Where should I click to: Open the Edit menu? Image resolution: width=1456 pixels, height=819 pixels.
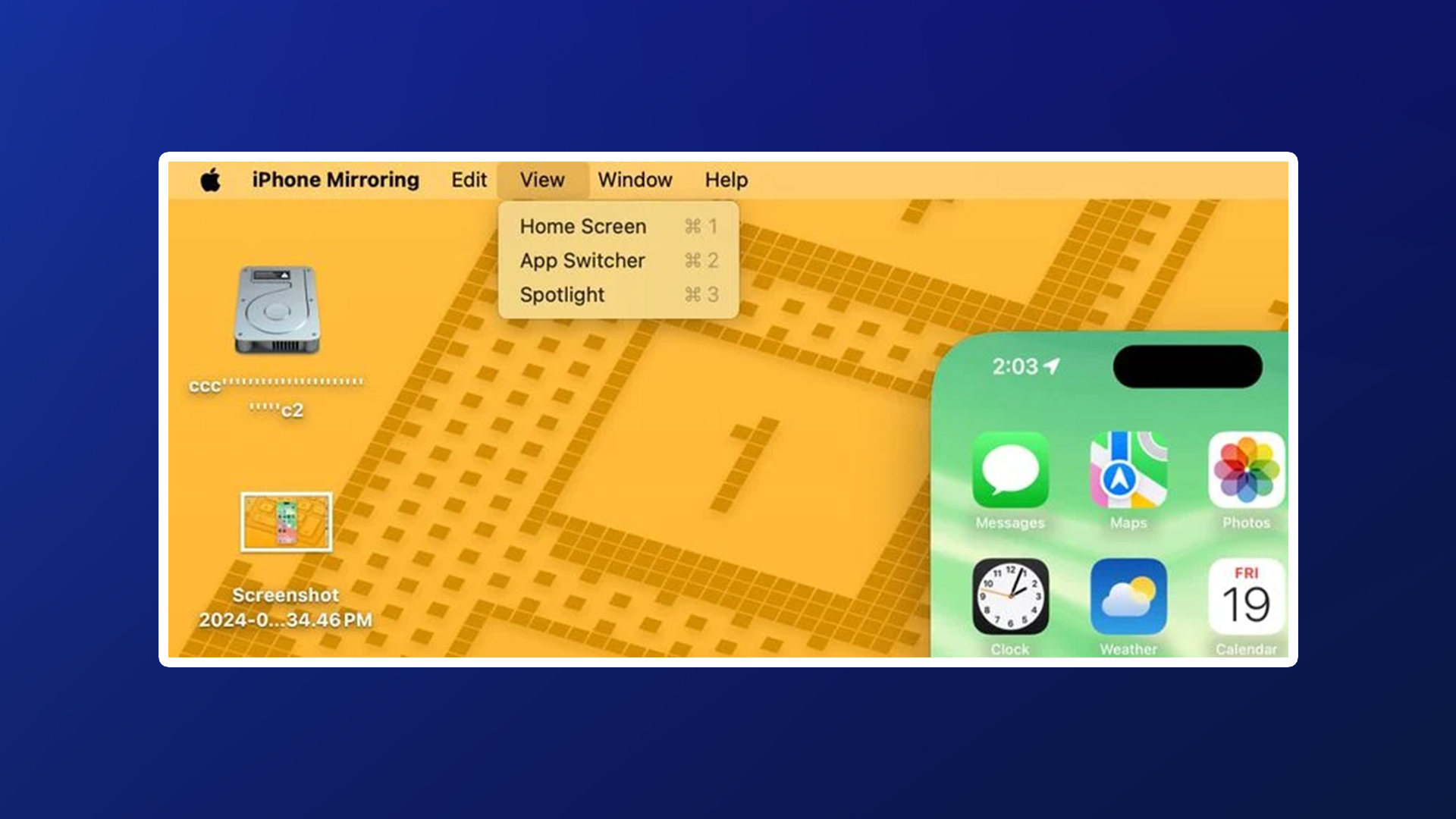[x=468, y=179]
